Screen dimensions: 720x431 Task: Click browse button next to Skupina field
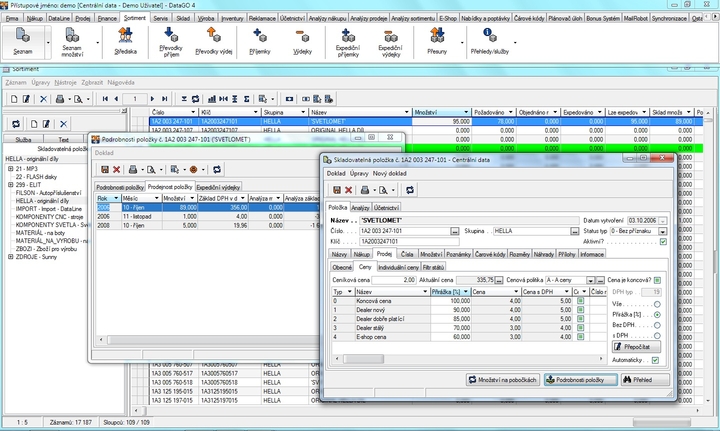(x=574, y=231)
